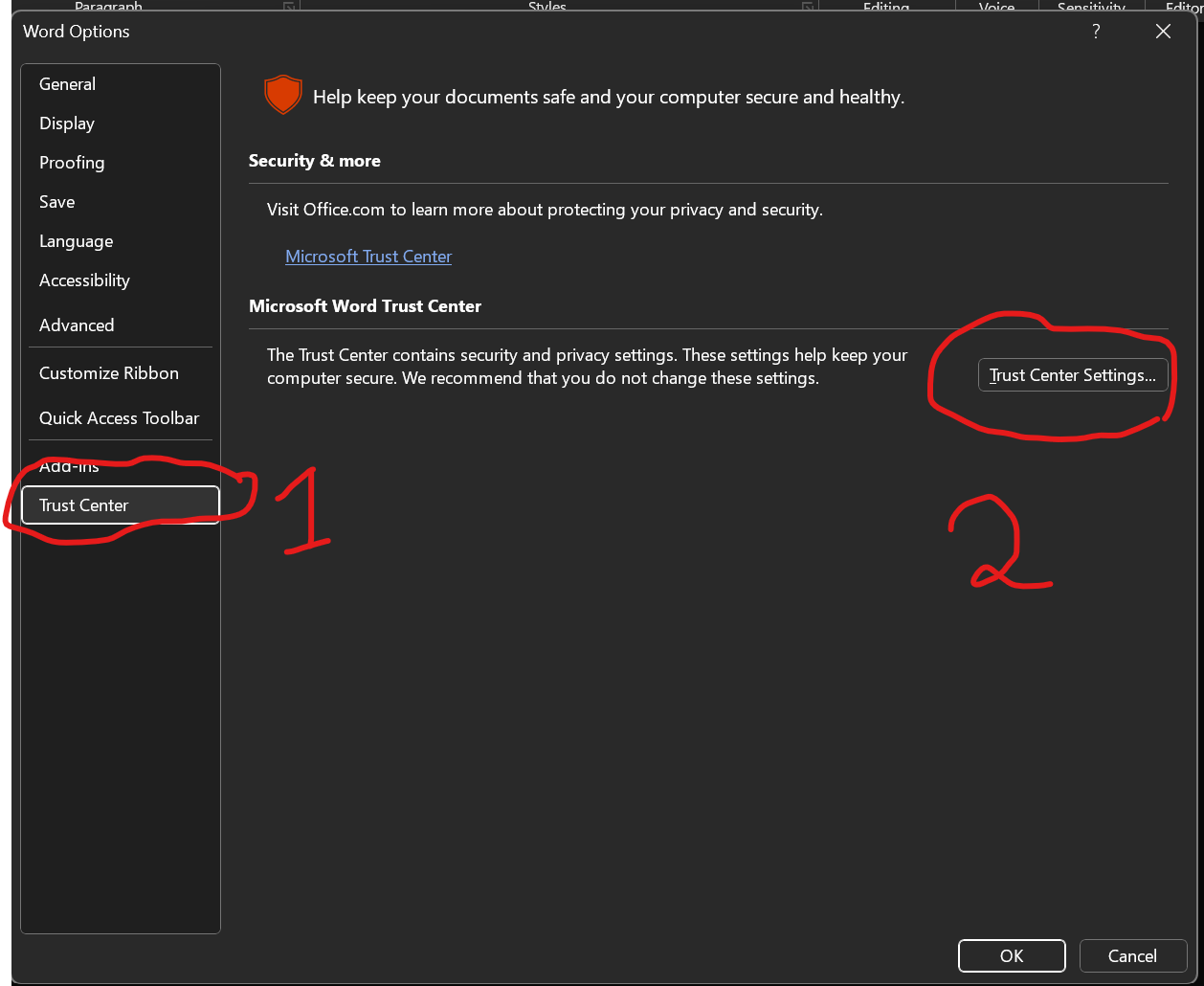Click the Editor icon in the ribbon
This screenshot has width=1204, height=986.
click(x=1187, y=7)
